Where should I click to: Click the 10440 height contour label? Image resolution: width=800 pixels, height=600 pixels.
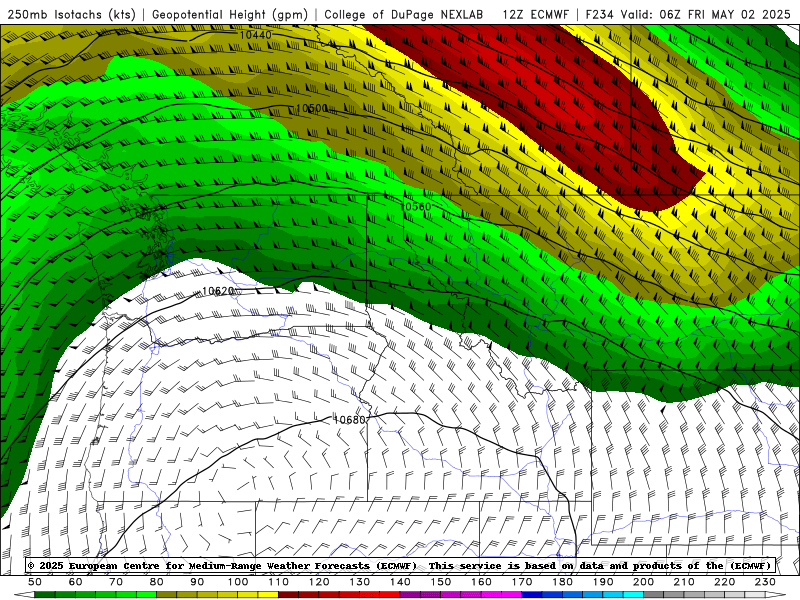(x=256, y=35)
